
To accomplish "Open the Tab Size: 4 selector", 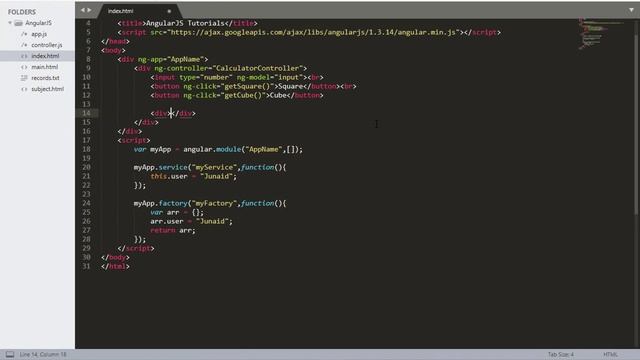I will (x=560, y=354).
